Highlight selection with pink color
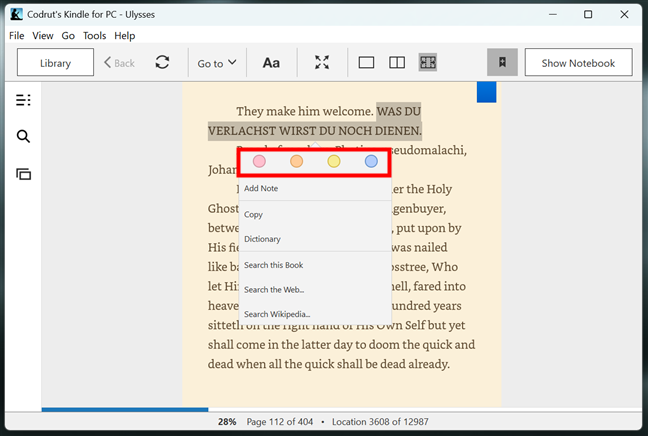This screenshot has height=436, width=648. pos(259,161)
